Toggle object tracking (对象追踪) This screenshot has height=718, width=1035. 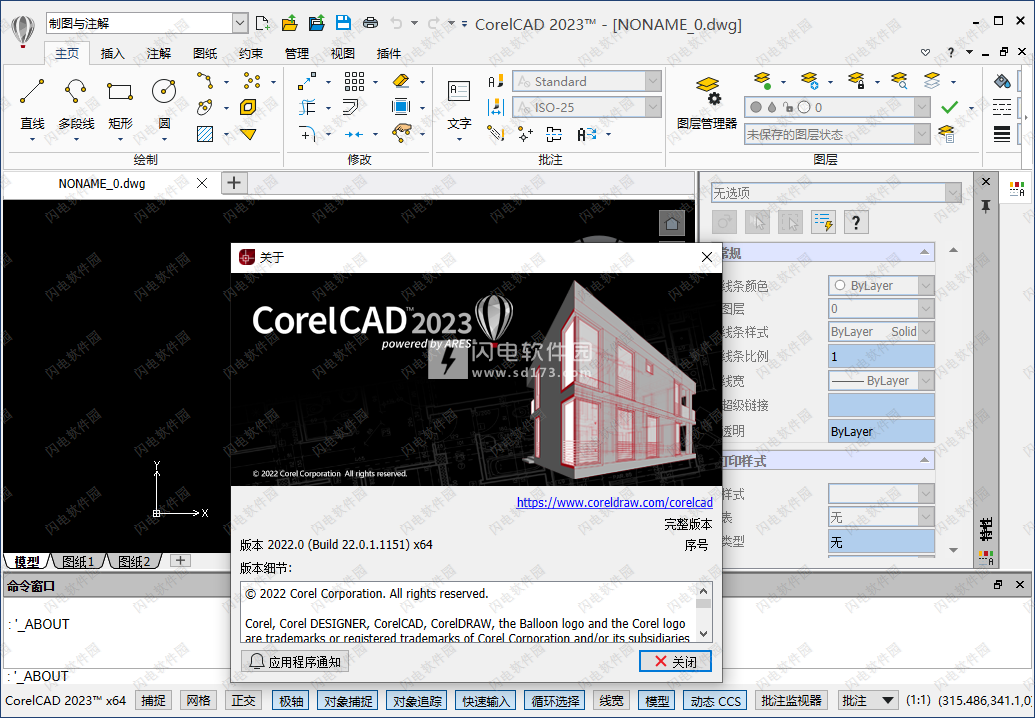417,701
